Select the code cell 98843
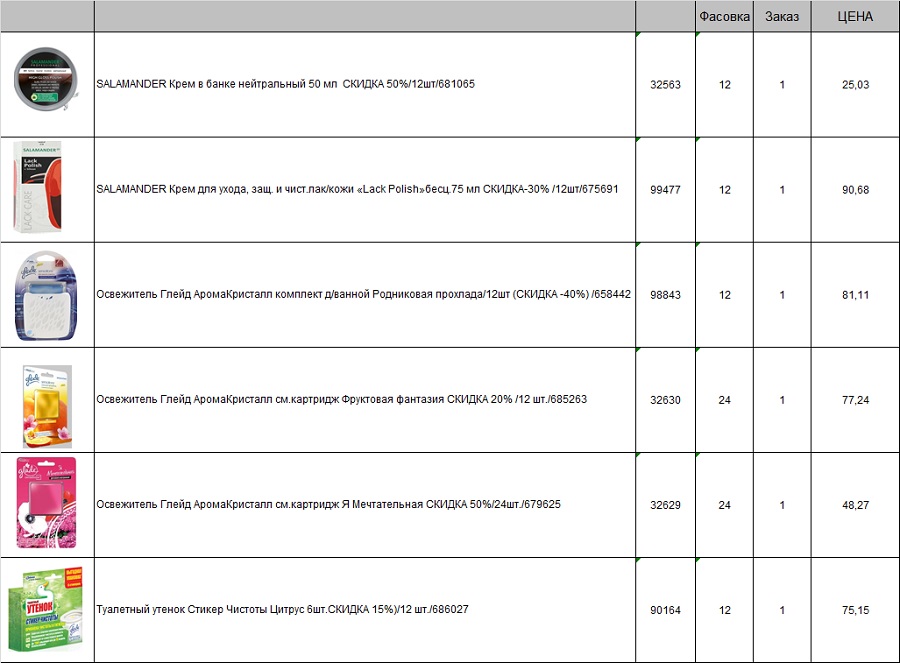900x663 pixels. (665, 294)
